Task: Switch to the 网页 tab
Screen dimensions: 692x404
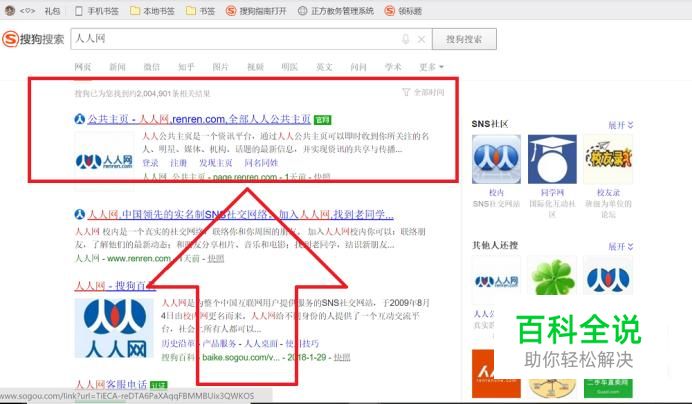Action: pos(83,67)
